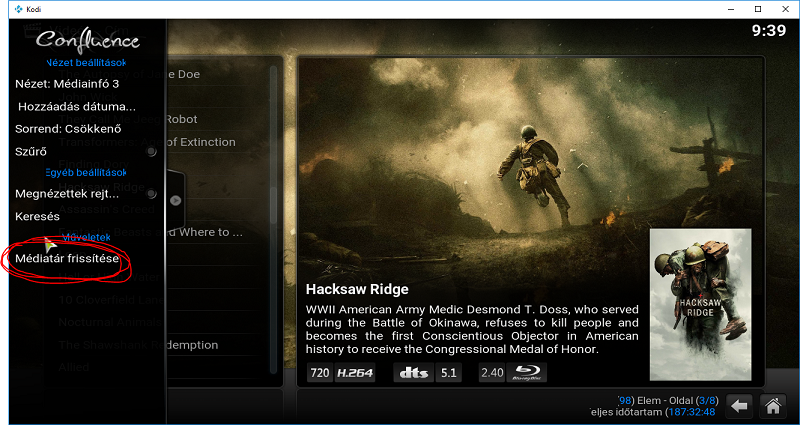Select The Shawshank Redemption in list
The image size is (800, 425).
138,345
